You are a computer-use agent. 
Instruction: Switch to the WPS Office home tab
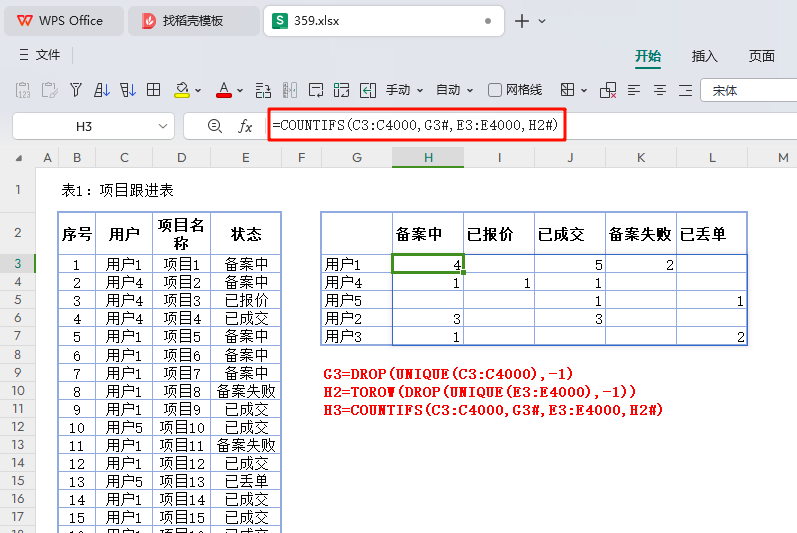64,21
